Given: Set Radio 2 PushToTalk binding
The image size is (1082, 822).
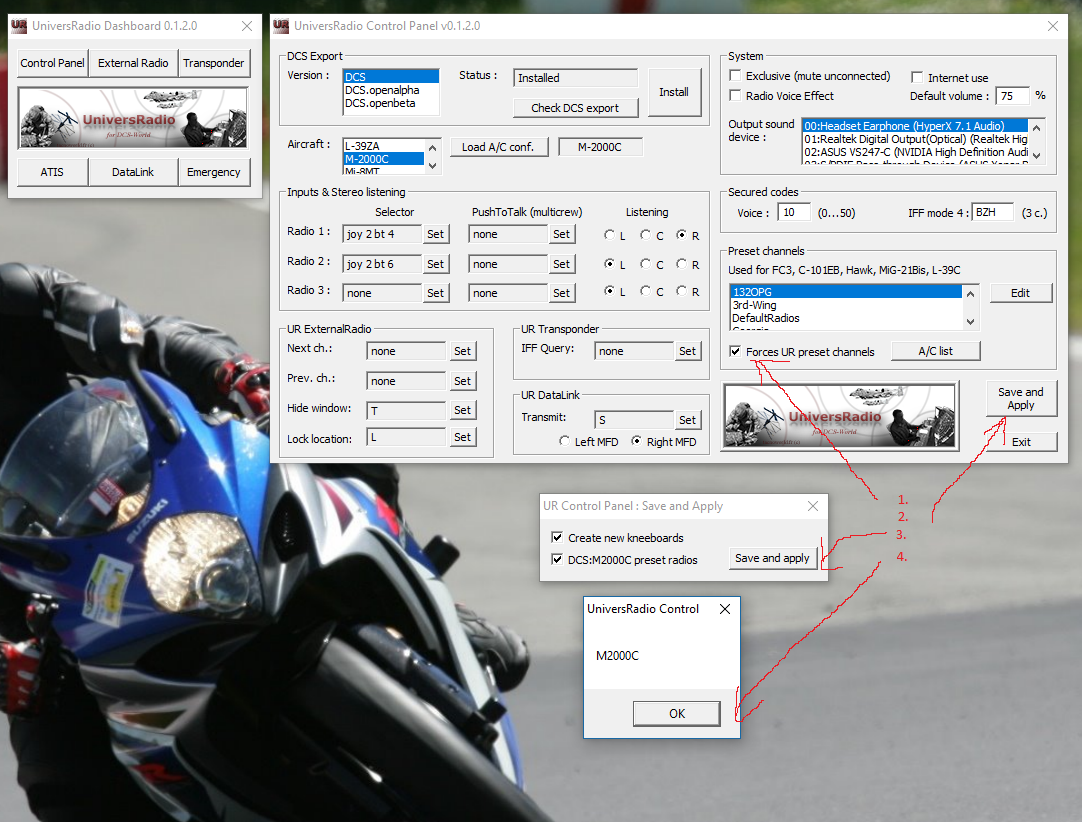Looking at the screenshot, I should click(x=562, y=264).
